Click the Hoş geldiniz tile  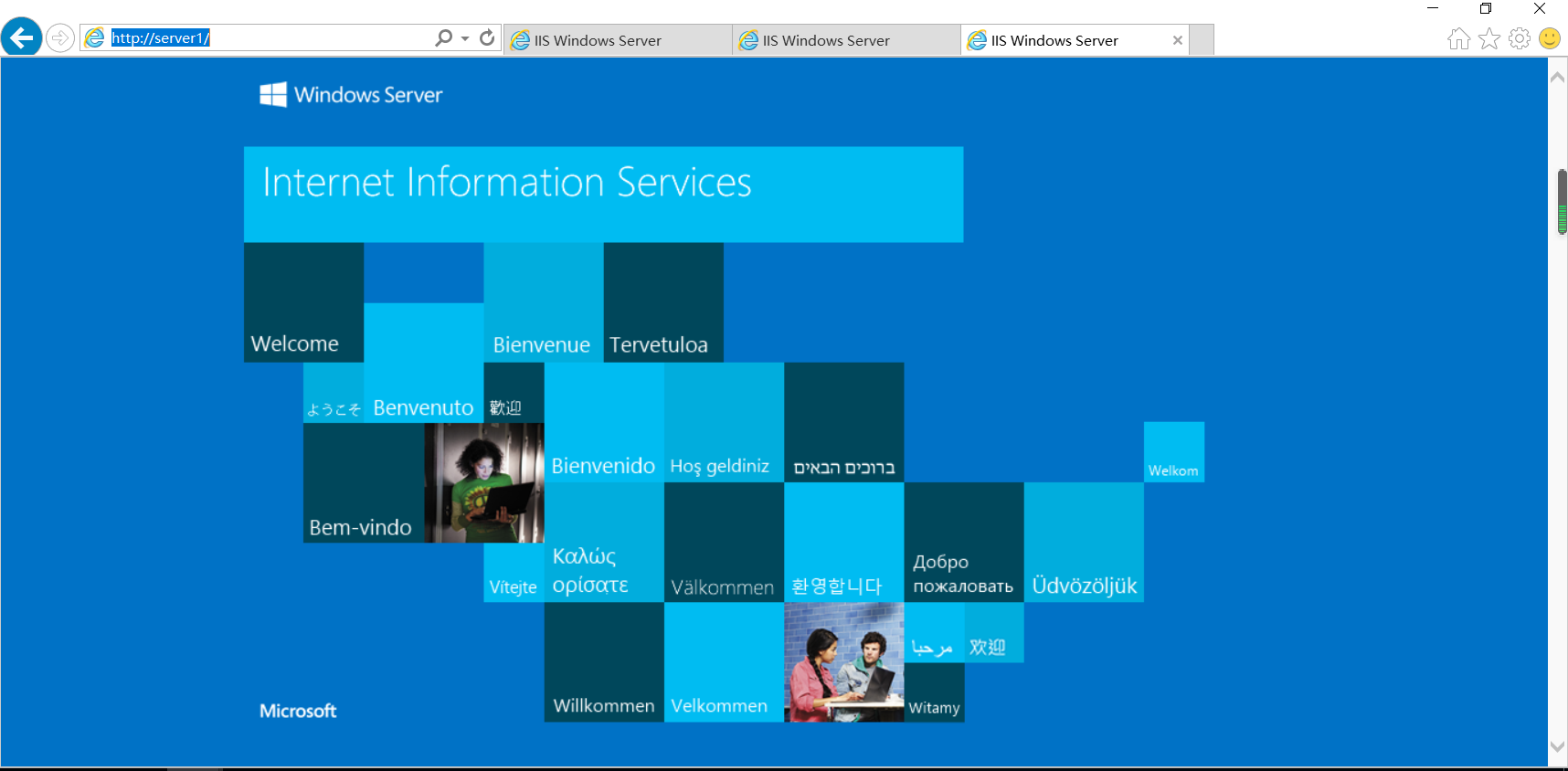pos(724,422)
